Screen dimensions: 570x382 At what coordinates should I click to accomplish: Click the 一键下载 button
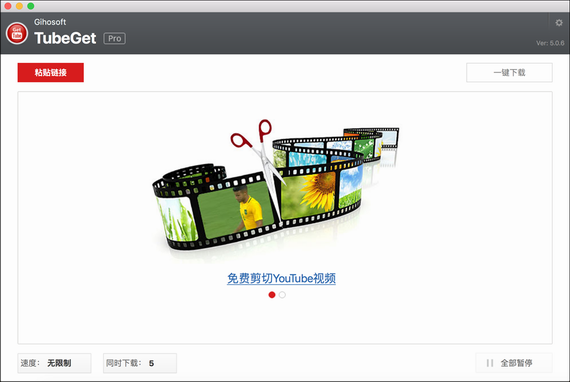509,72
